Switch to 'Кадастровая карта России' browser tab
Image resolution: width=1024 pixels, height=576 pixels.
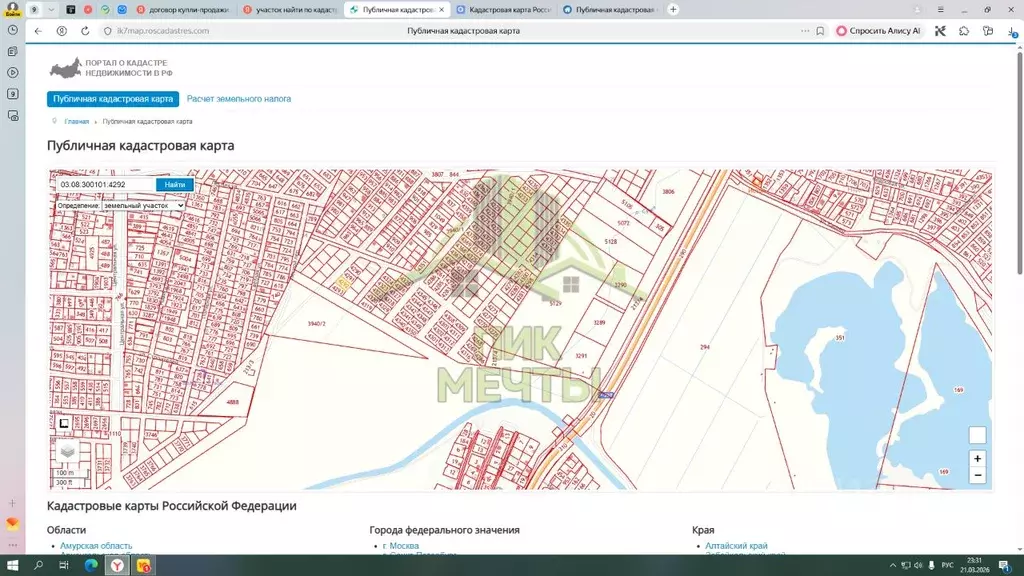point(503,9)
